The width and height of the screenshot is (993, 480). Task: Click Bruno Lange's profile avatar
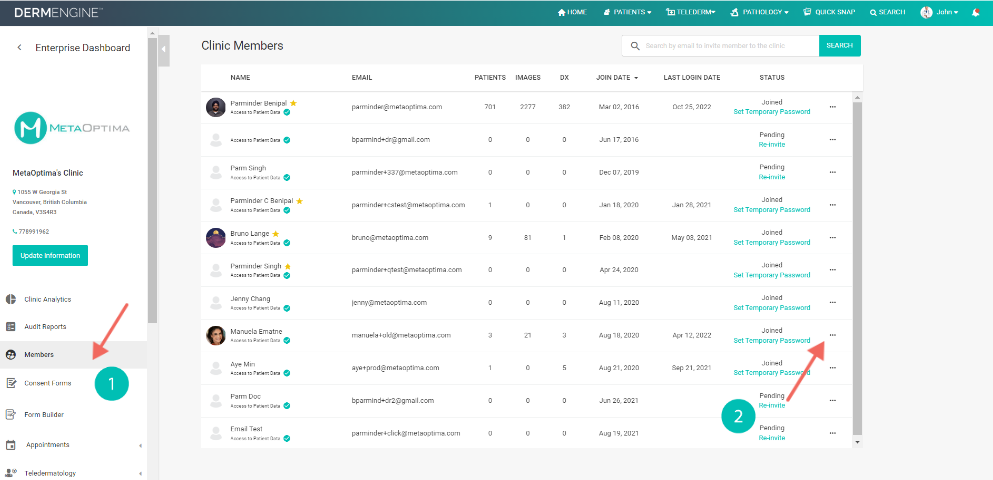215,237
